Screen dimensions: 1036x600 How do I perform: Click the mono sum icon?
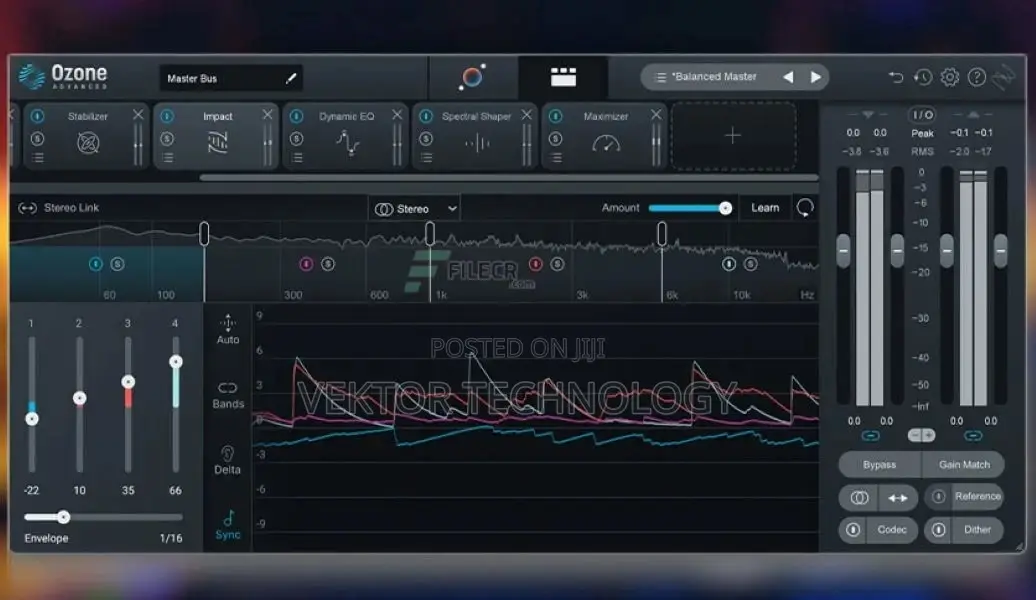(859, 498)
